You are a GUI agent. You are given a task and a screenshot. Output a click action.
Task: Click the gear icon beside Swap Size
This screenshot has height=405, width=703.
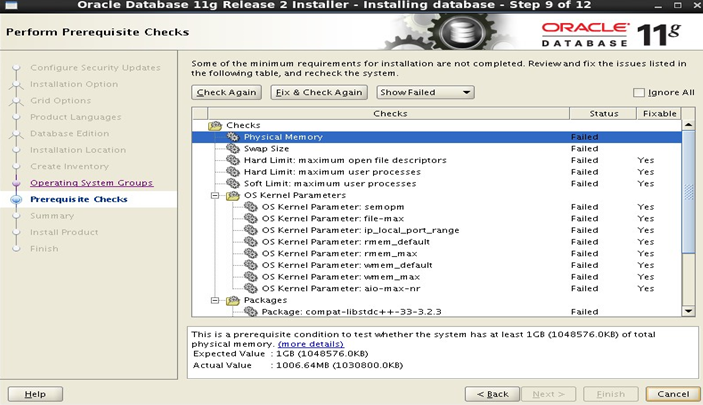coord(233,148)
